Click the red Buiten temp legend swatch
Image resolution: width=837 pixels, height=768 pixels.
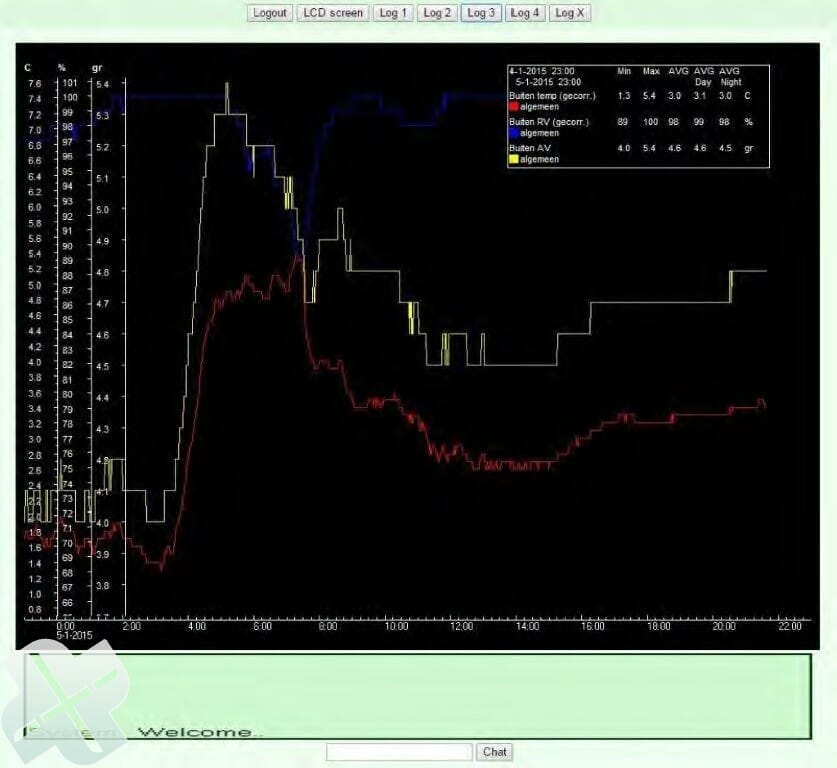click(514, 106)
